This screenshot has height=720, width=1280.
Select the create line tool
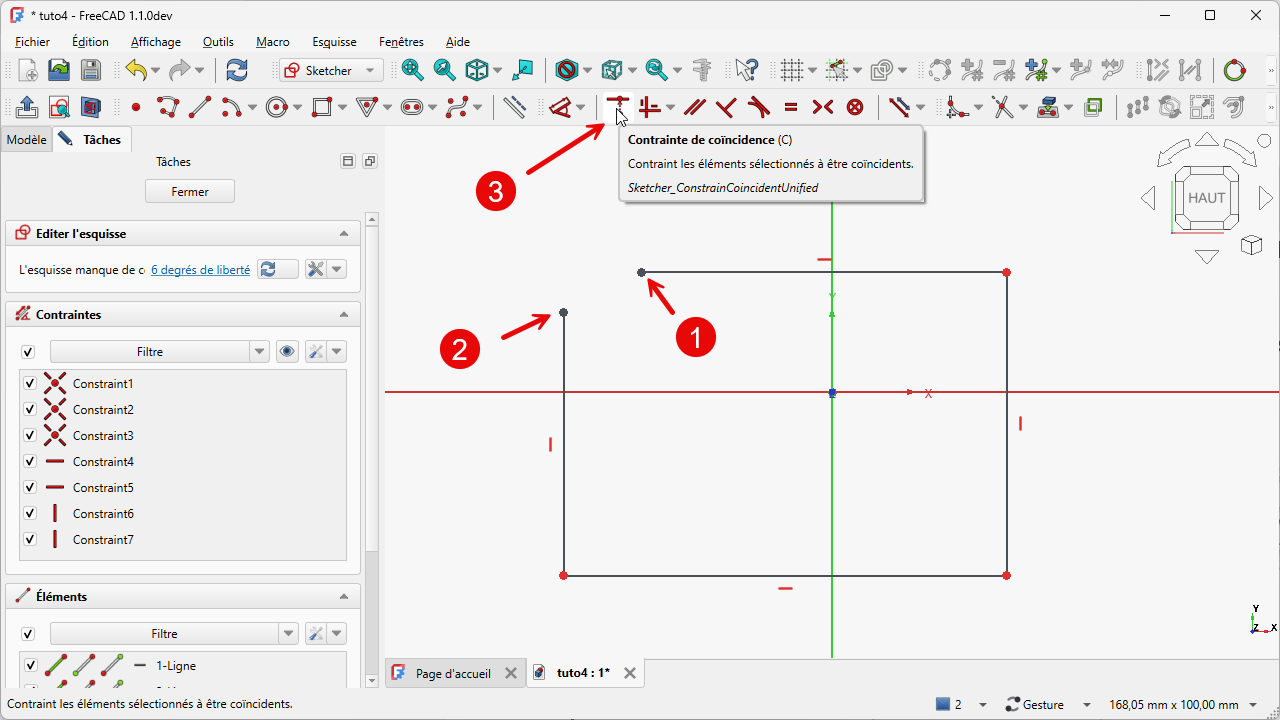click(200, 107)
